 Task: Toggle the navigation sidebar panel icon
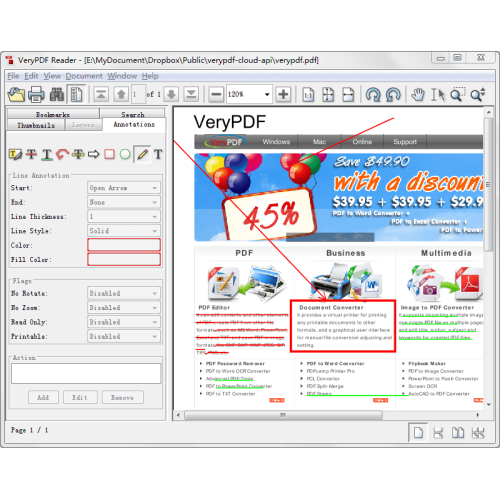(x=76, y=94)
